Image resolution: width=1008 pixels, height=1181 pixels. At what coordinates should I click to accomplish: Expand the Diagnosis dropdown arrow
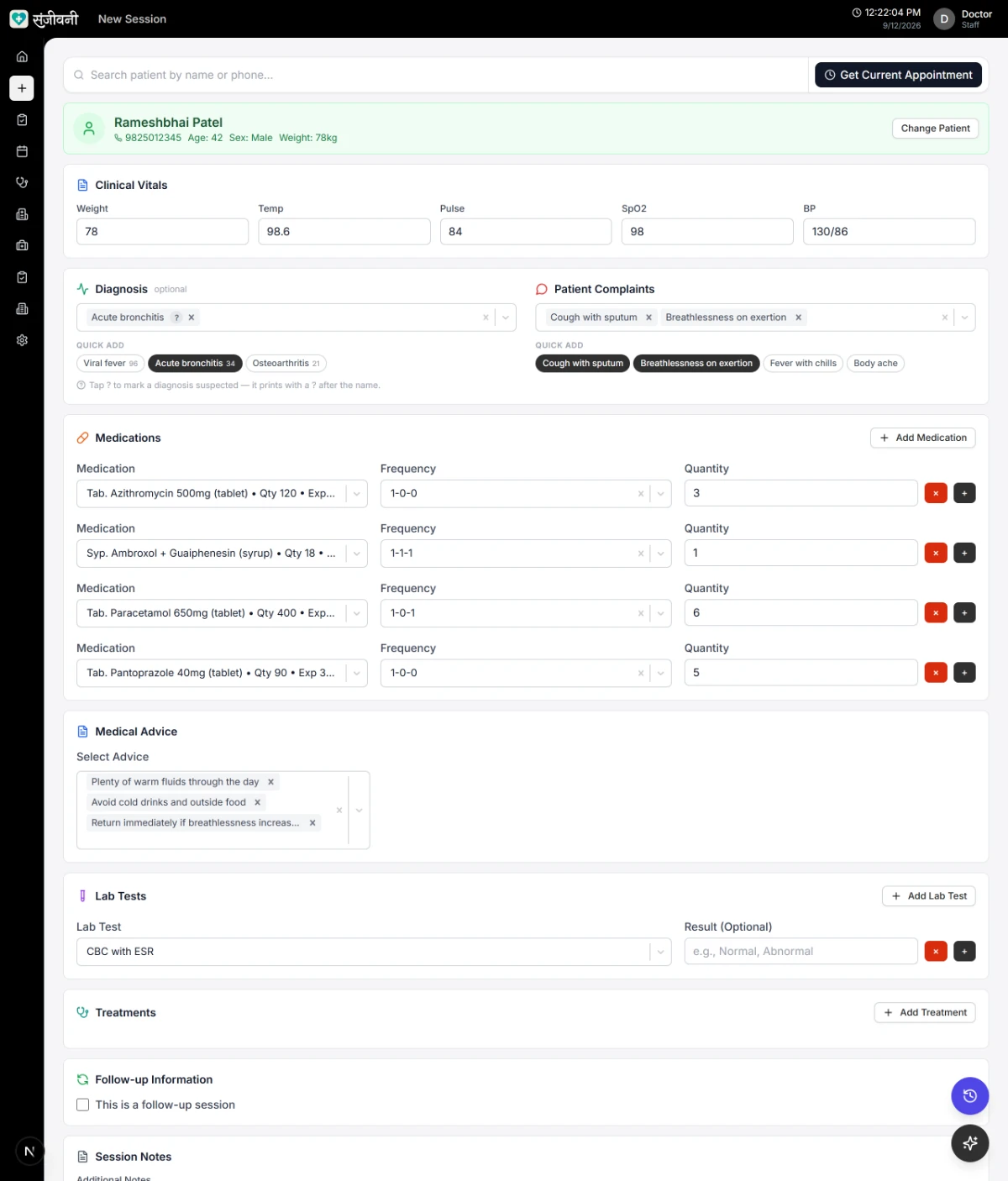(x=505, y=318)
